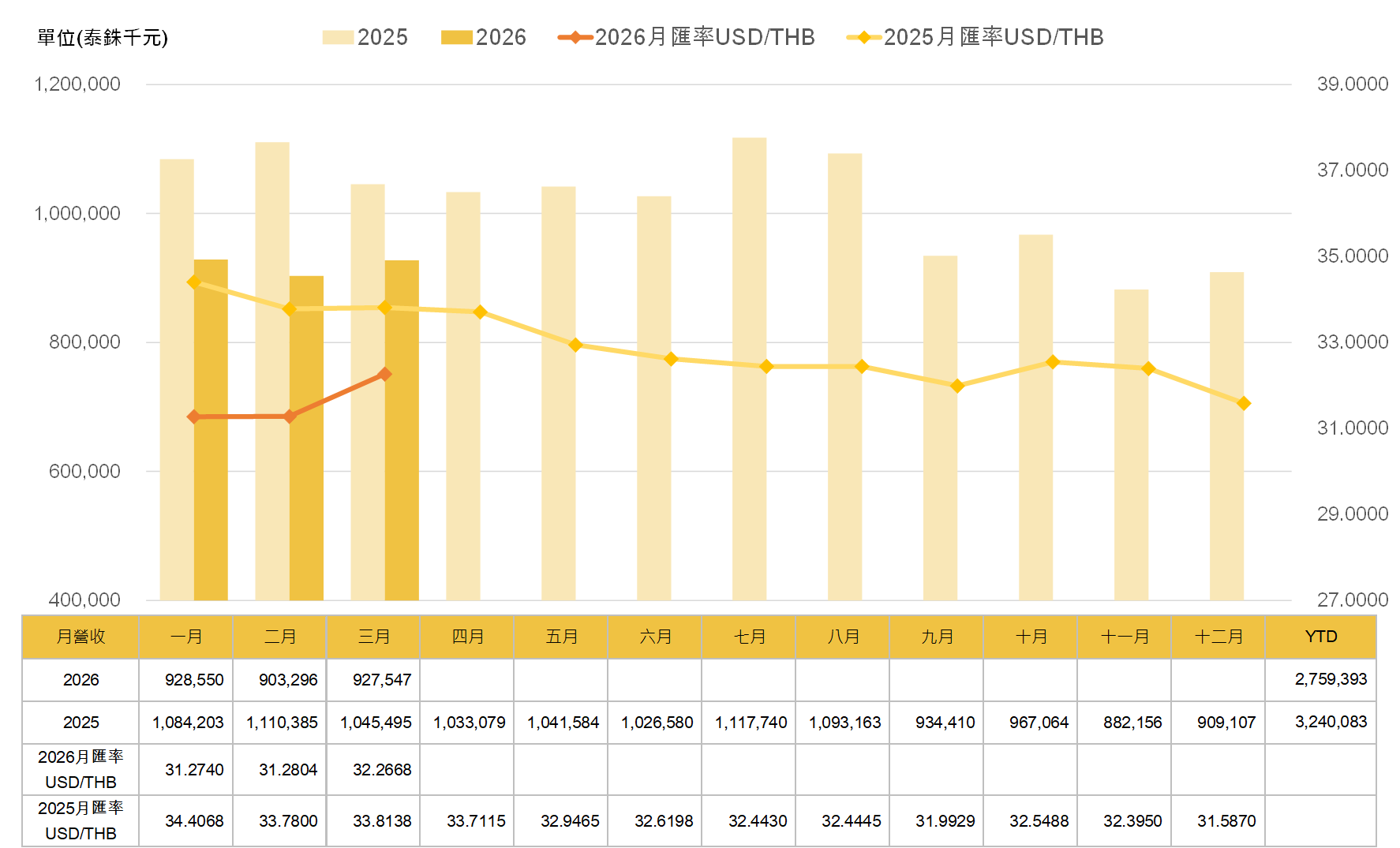Select the March point on orange 2026 rate line
This screenshot has width=1400, height=848.
coord(385,374)
